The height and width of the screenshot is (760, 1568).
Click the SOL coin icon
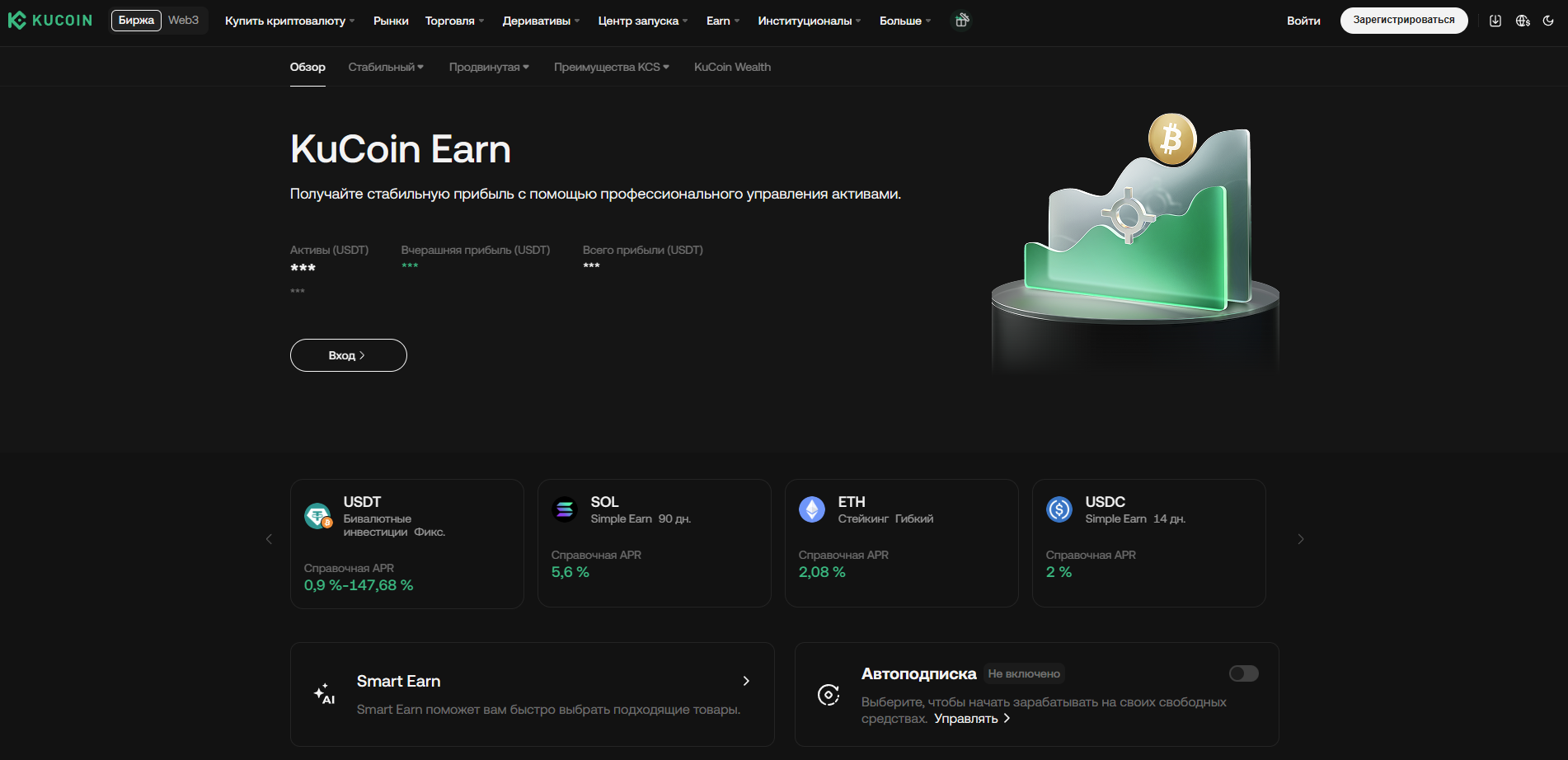coord(565,509)
